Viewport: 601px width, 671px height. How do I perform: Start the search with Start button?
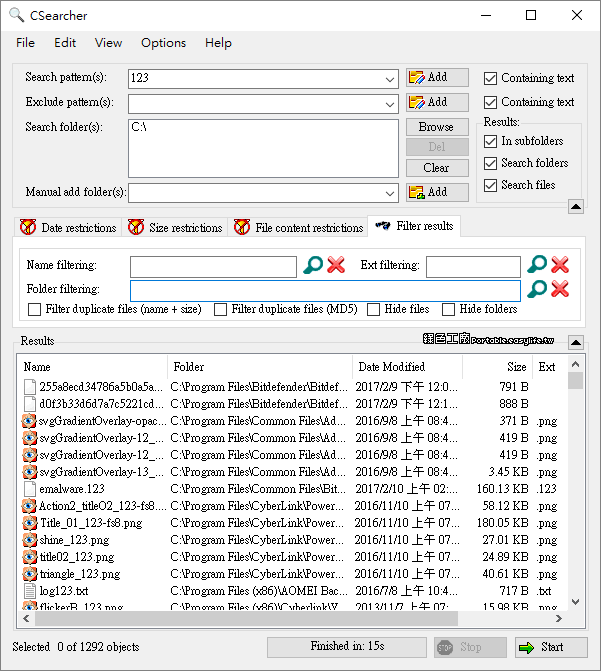point(551,647)
